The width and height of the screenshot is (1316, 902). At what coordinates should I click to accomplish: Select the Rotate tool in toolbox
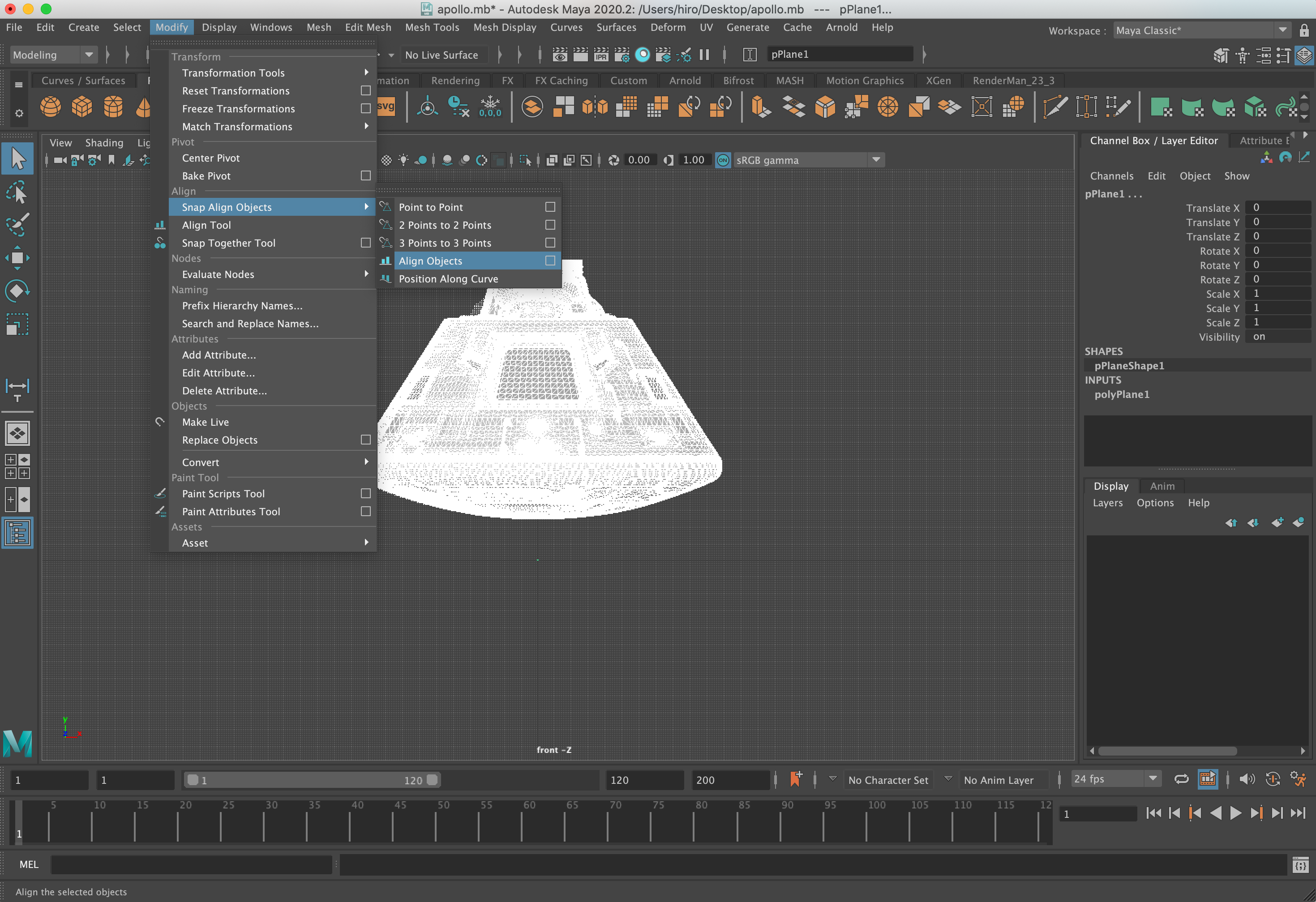[x=17, y=291]
